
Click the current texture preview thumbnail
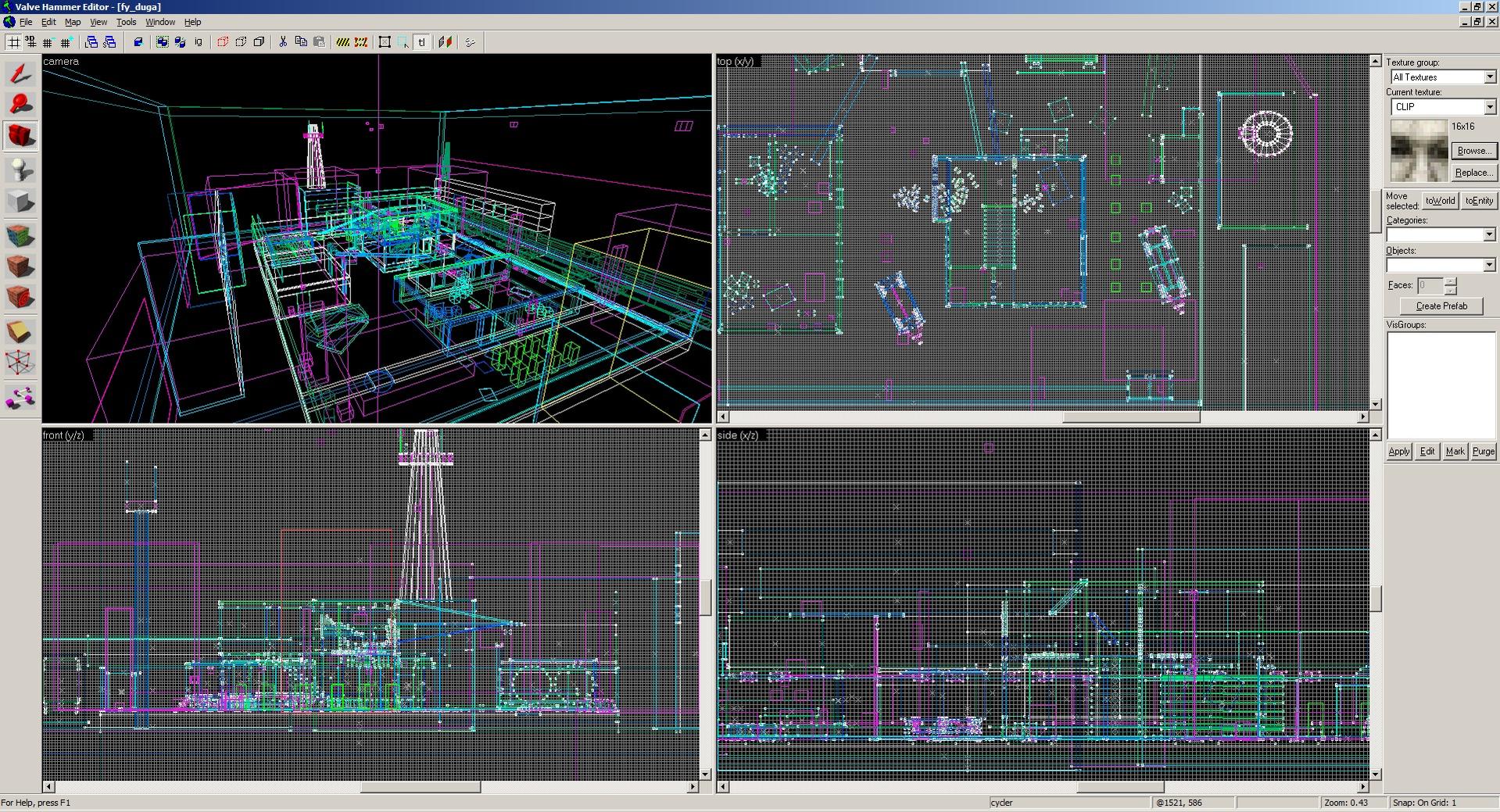[x=1418, y=151]
